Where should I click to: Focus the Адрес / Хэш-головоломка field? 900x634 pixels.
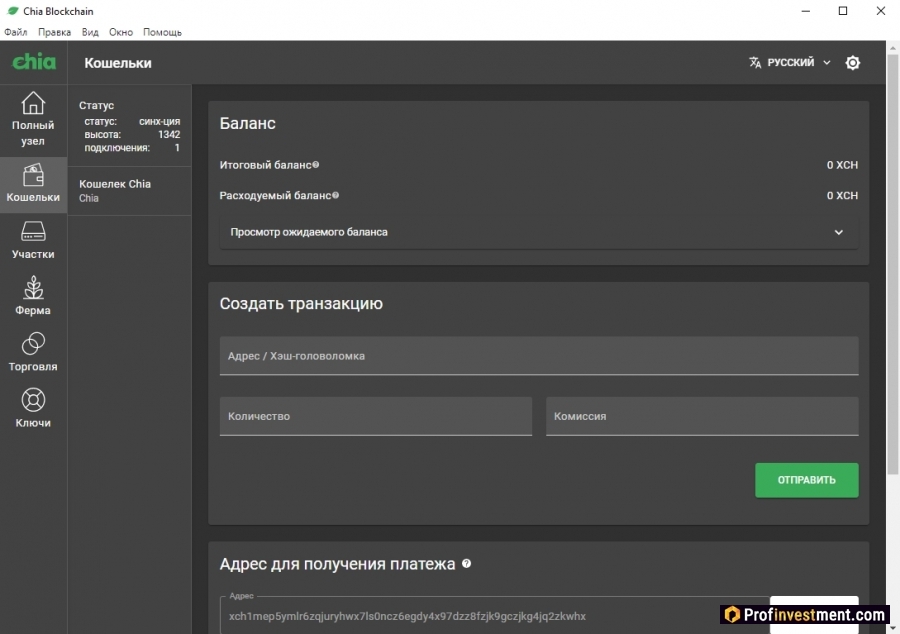539,356
